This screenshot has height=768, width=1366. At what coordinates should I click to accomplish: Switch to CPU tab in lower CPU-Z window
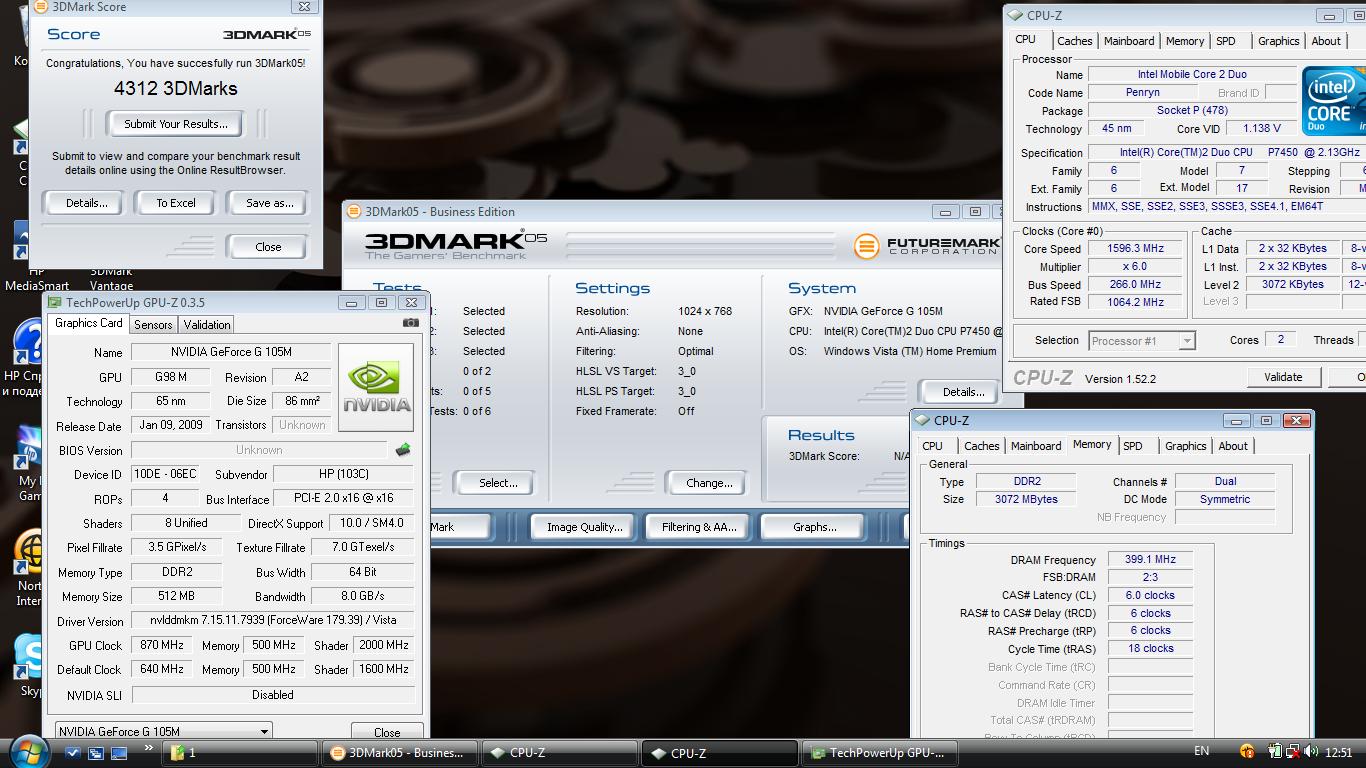point(932,446)
